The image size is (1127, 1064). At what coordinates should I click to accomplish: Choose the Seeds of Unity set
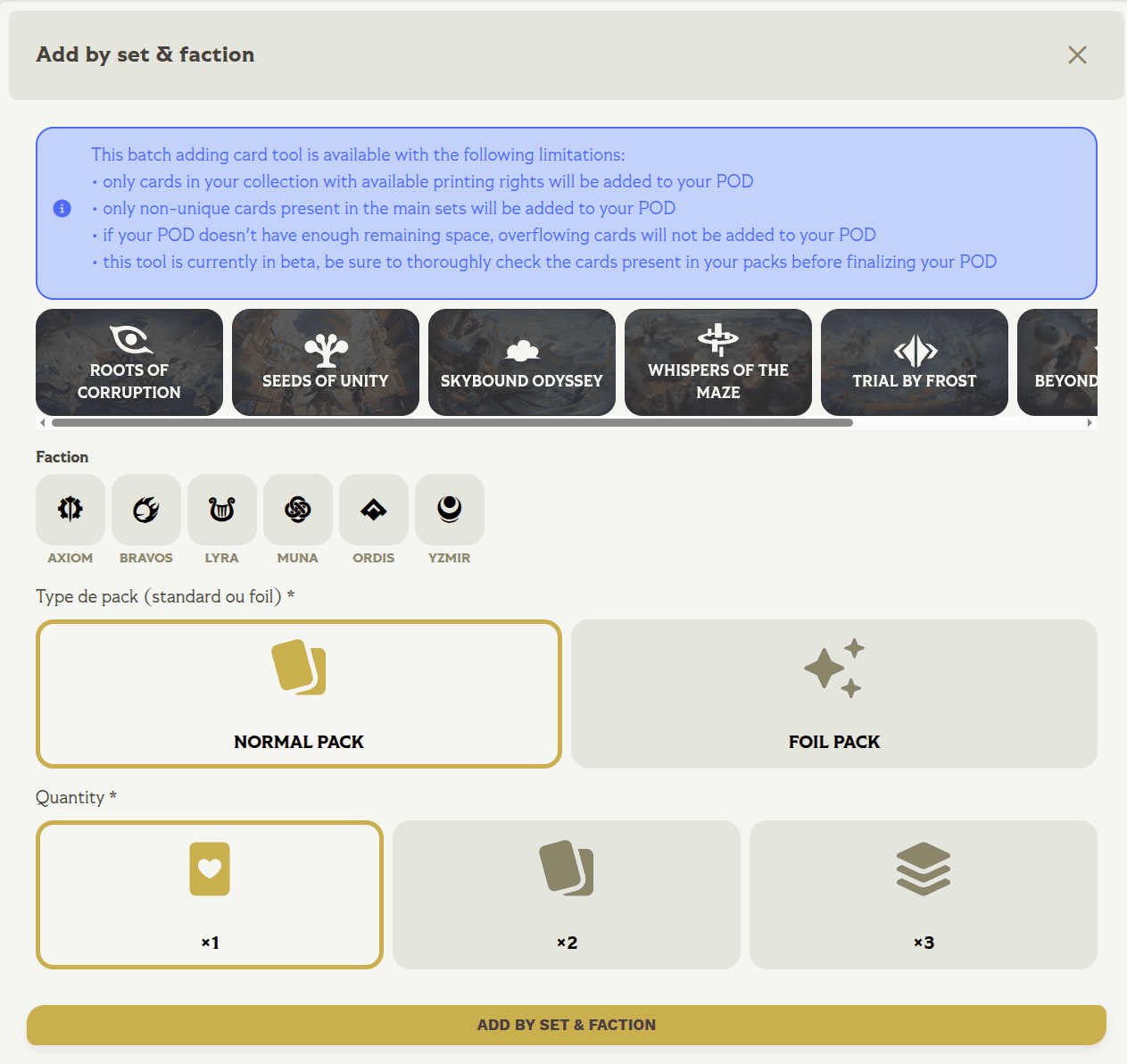[x=326, y=362]
